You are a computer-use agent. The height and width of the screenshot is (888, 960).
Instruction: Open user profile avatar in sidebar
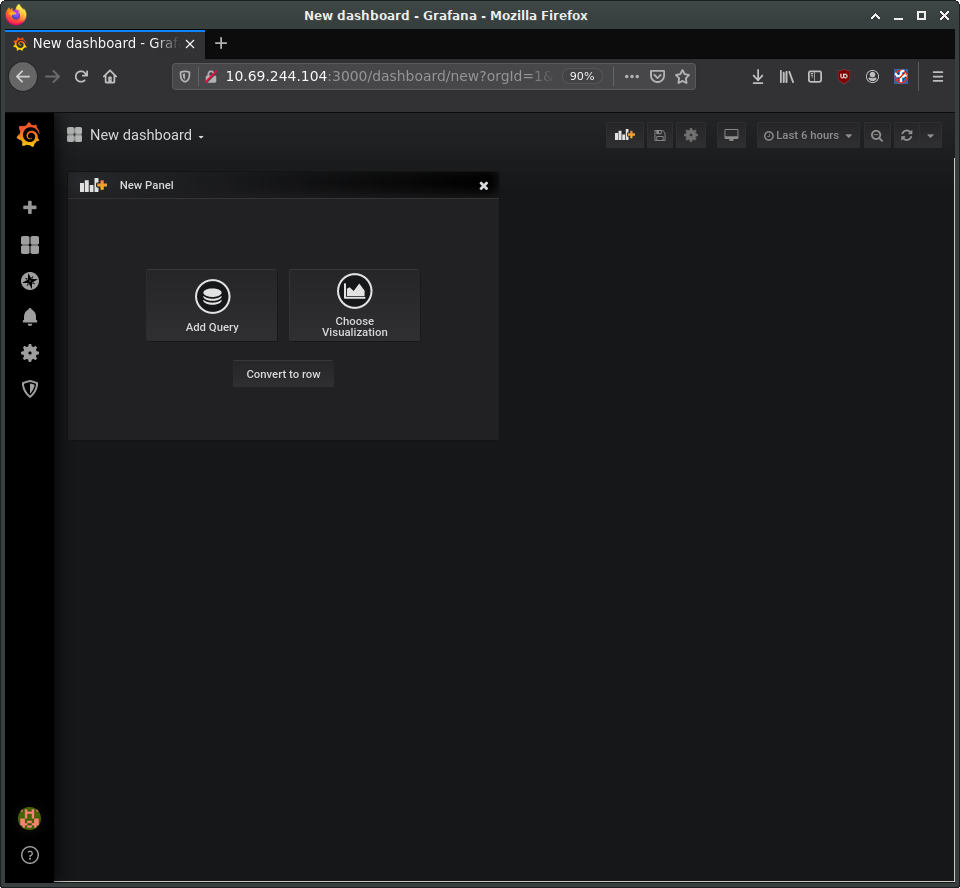coord(29,818)
